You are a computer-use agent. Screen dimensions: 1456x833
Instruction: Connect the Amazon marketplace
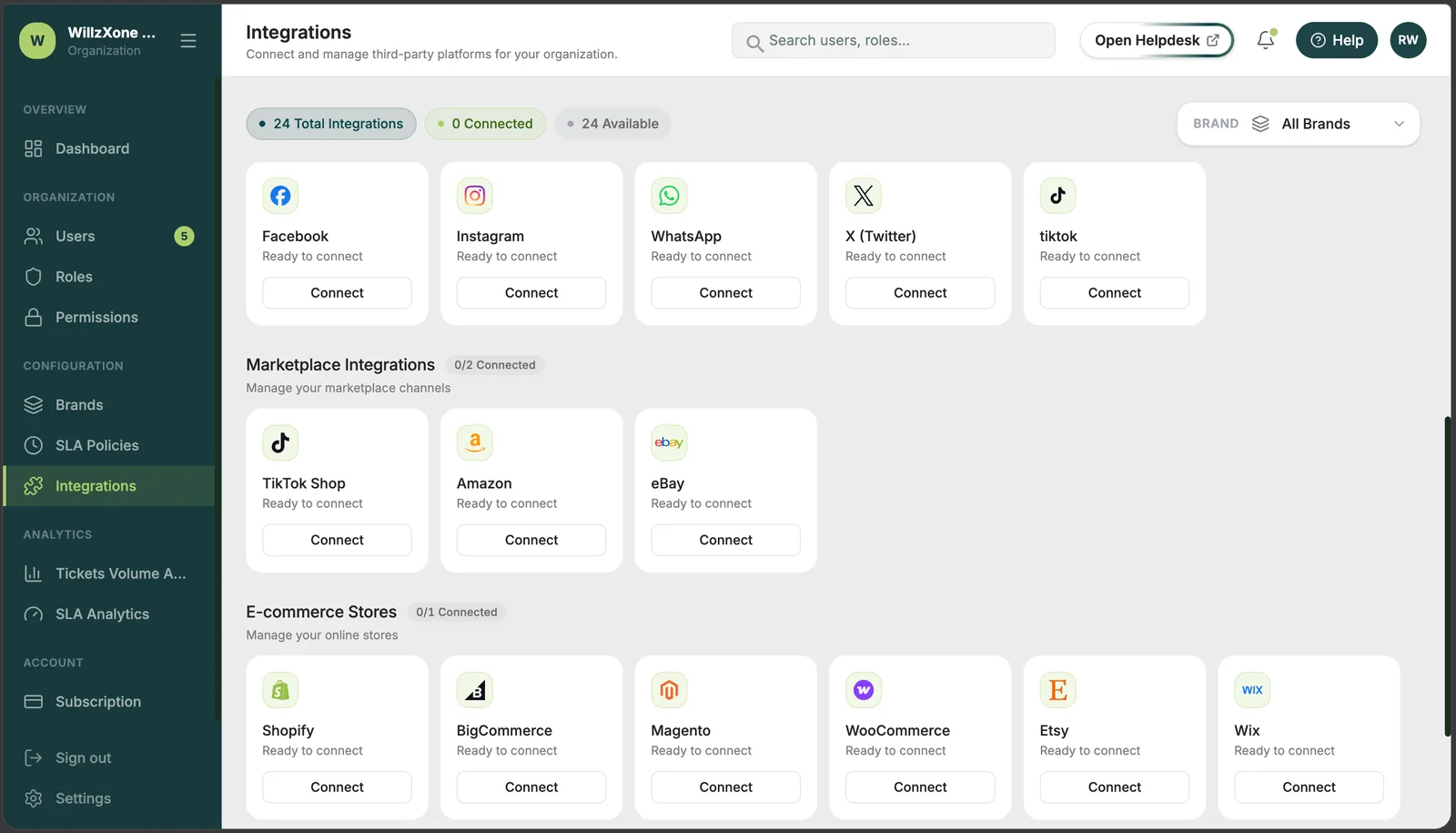point(531,540)
